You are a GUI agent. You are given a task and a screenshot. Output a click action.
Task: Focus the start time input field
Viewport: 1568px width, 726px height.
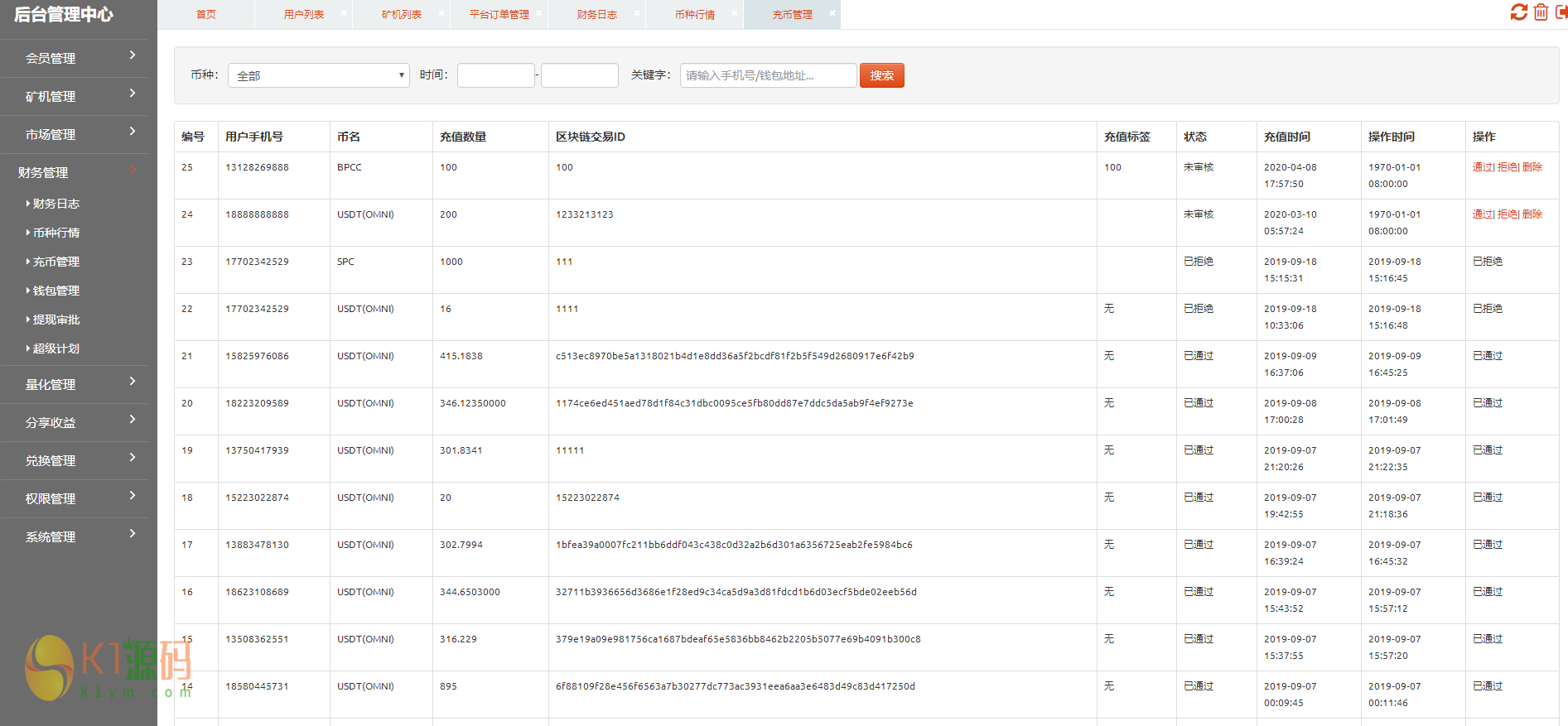click(x=496, y=75)
